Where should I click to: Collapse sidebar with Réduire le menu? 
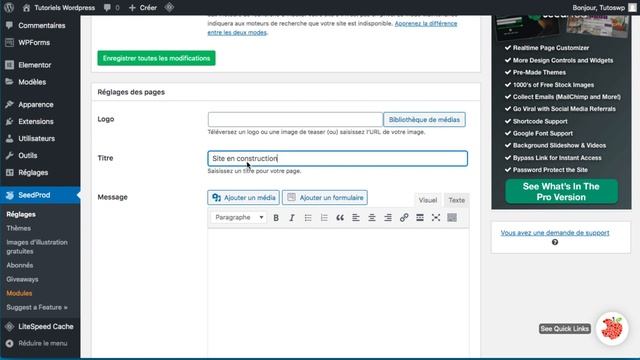click(40, 343)
